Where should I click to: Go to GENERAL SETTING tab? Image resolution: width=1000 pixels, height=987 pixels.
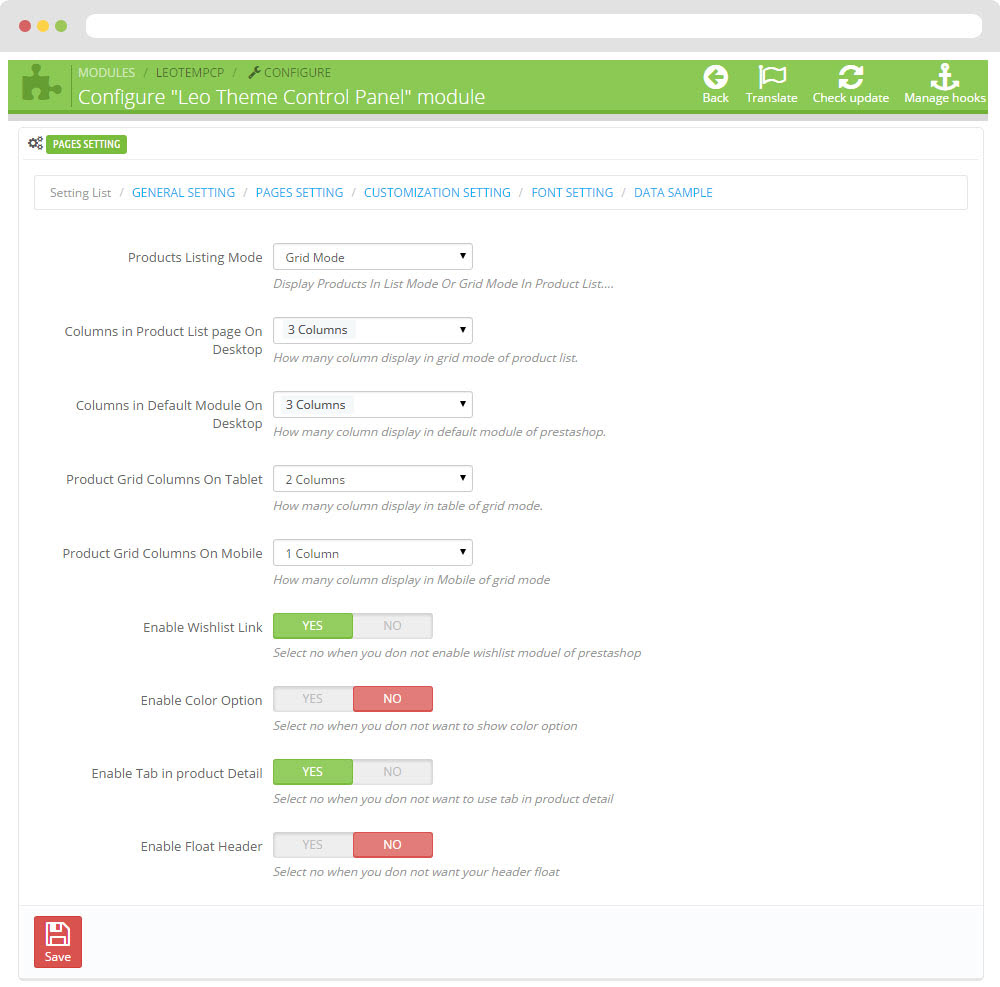(183, 193)
